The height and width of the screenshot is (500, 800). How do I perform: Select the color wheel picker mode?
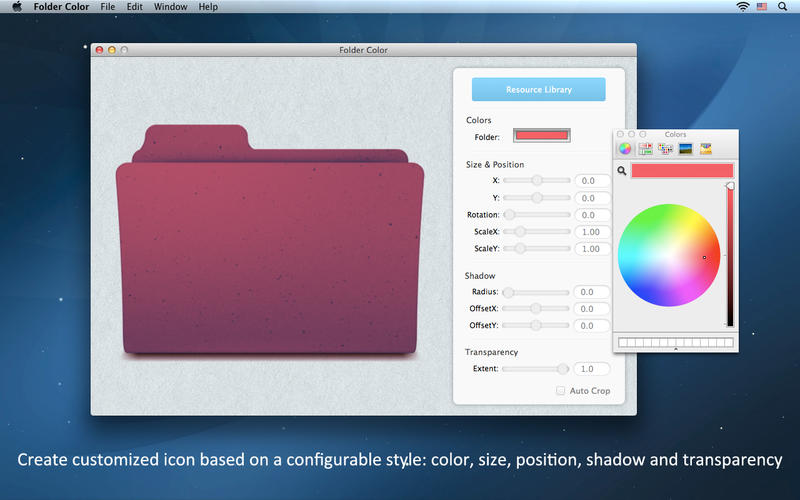(625, 148)
